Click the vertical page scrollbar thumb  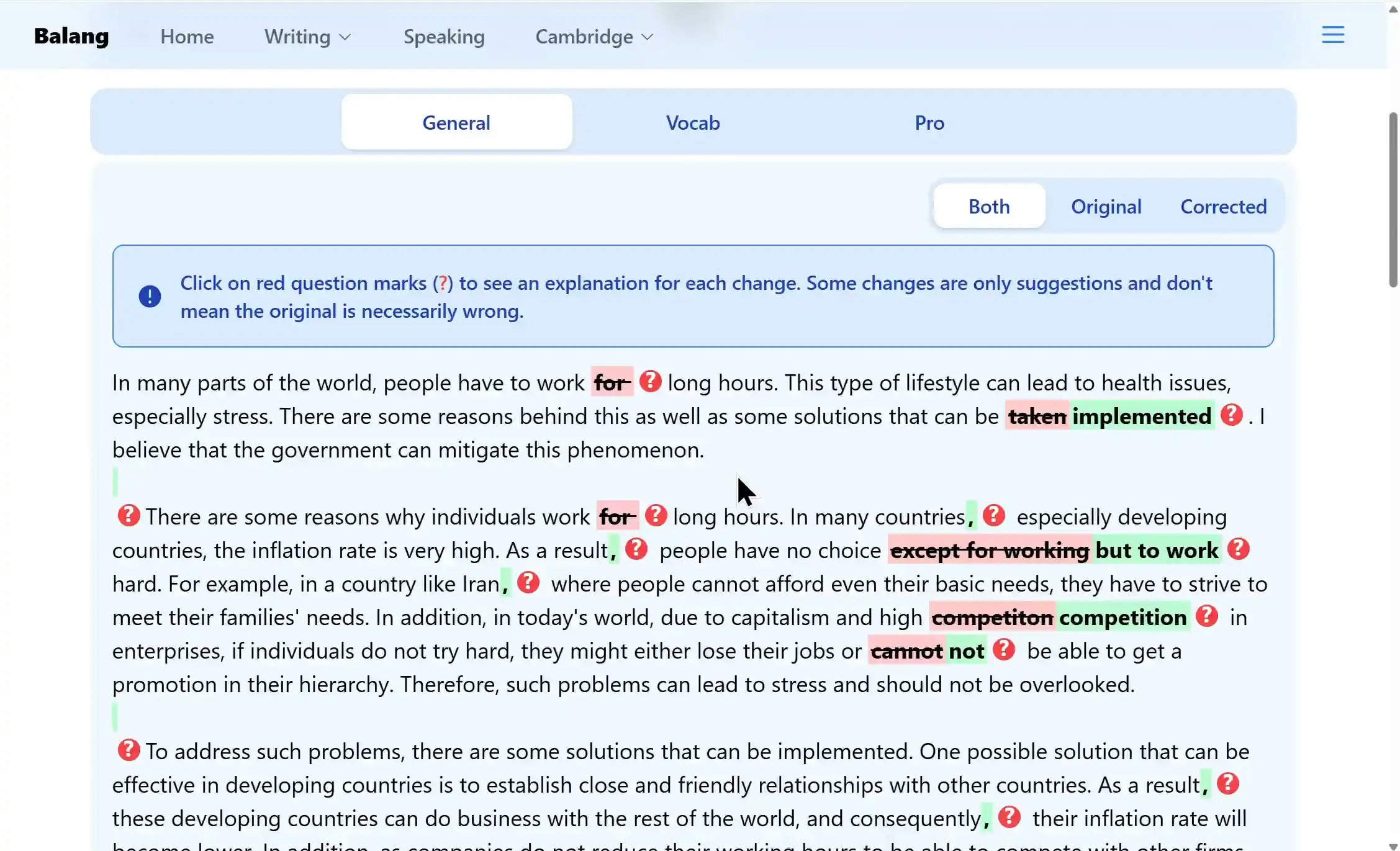click(x=1393, y=199)
